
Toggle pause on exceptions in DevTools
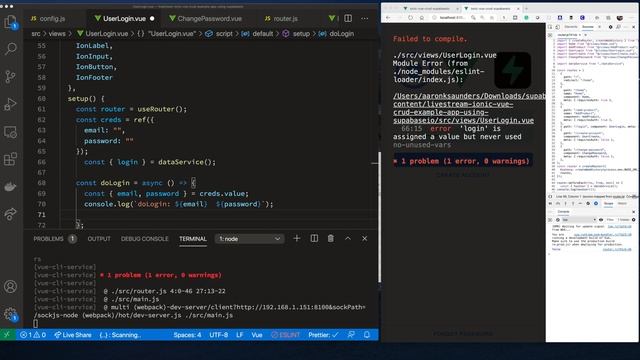point(596,203)
